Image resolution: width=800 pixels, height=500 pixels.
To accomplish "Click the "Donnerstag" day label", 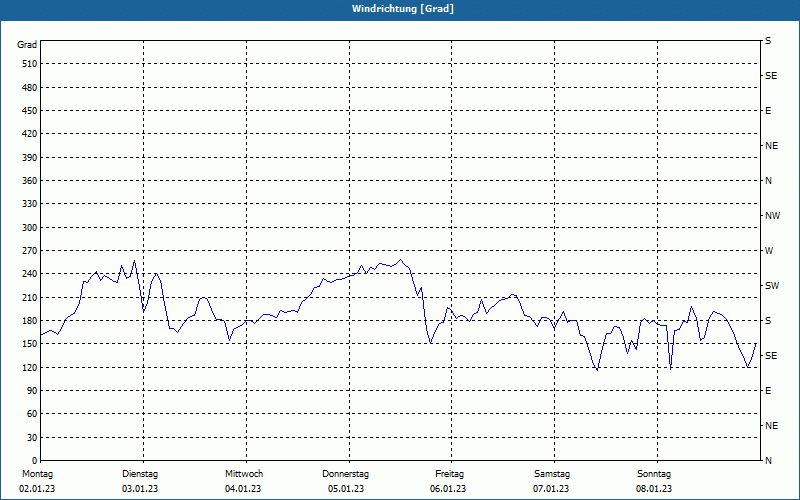I will pos(345,474).
